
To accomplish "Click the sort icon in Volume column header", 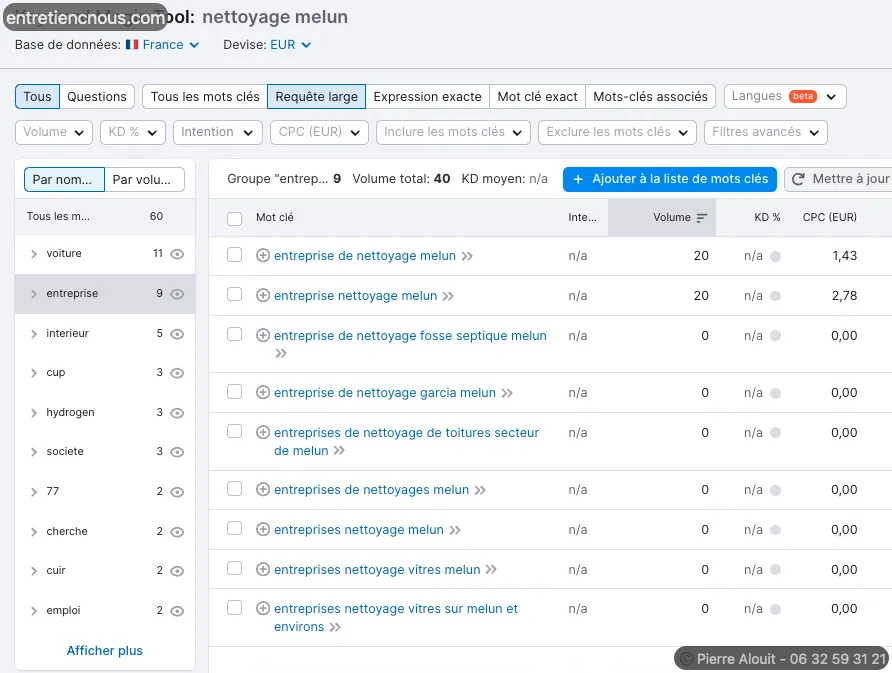I will tap(702, 218).
